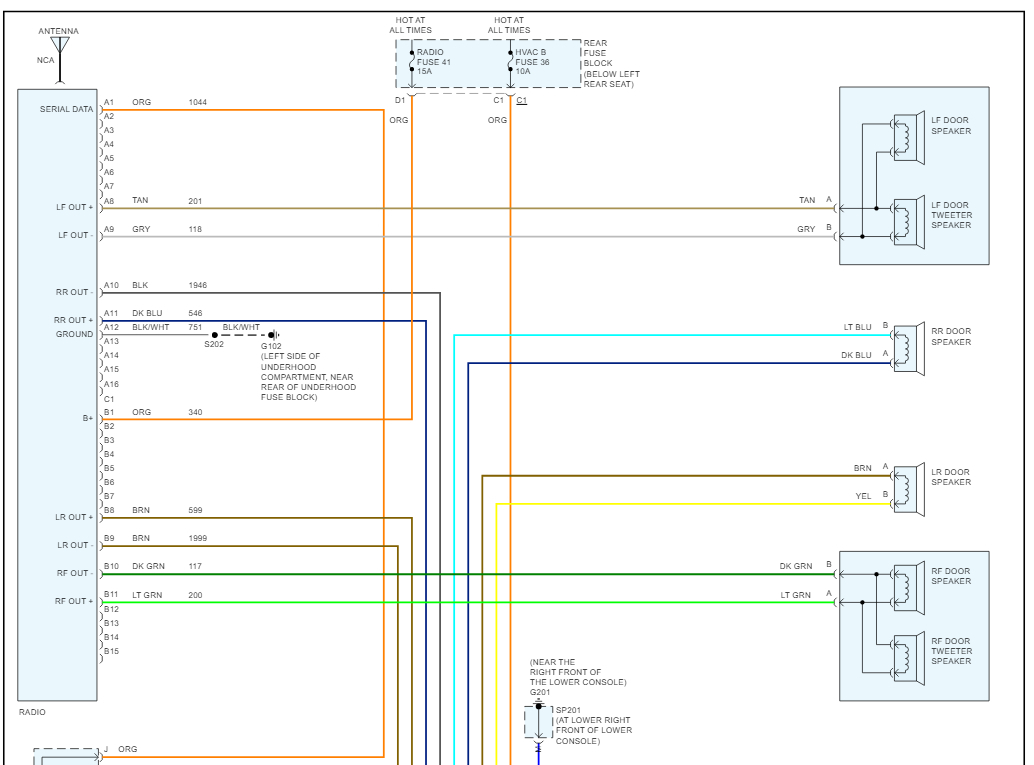Click the RR OUT + pin label
The height and width of the screenshot is (765, 1034).
[x=73, y=320]
